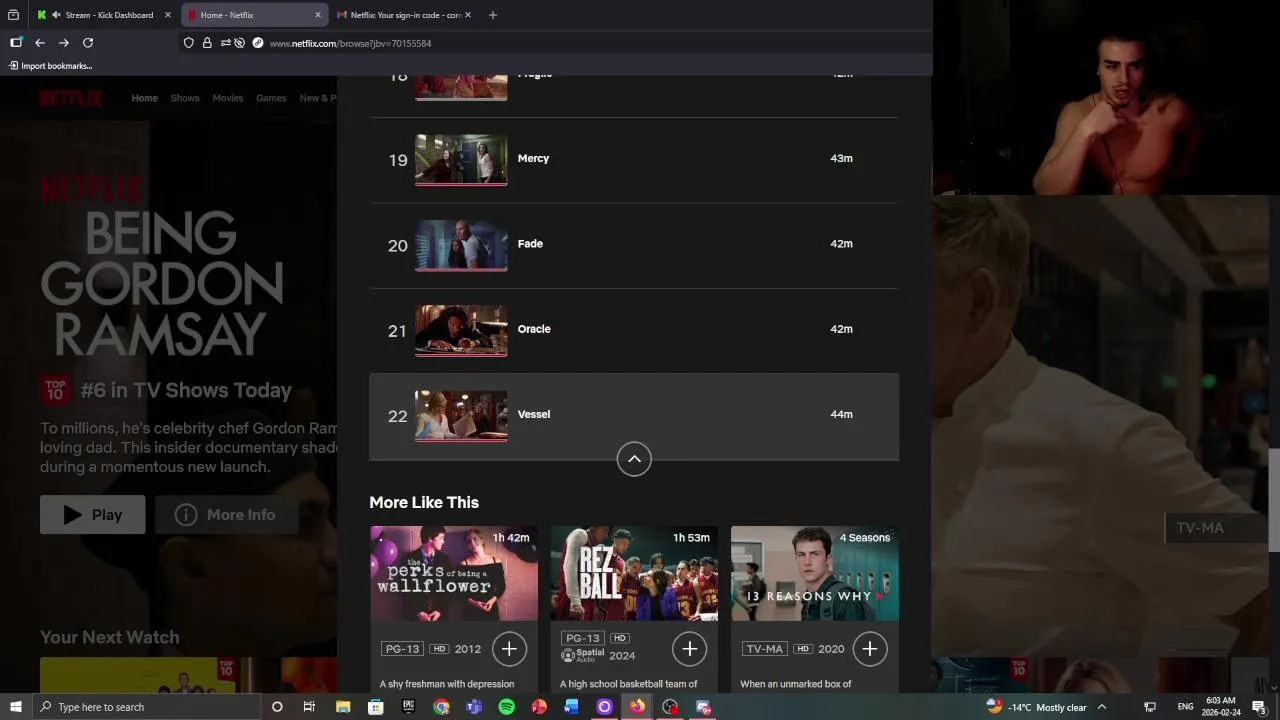Show site security padlock info
This screenshot has height=720, width=1280.
point(207,43)
